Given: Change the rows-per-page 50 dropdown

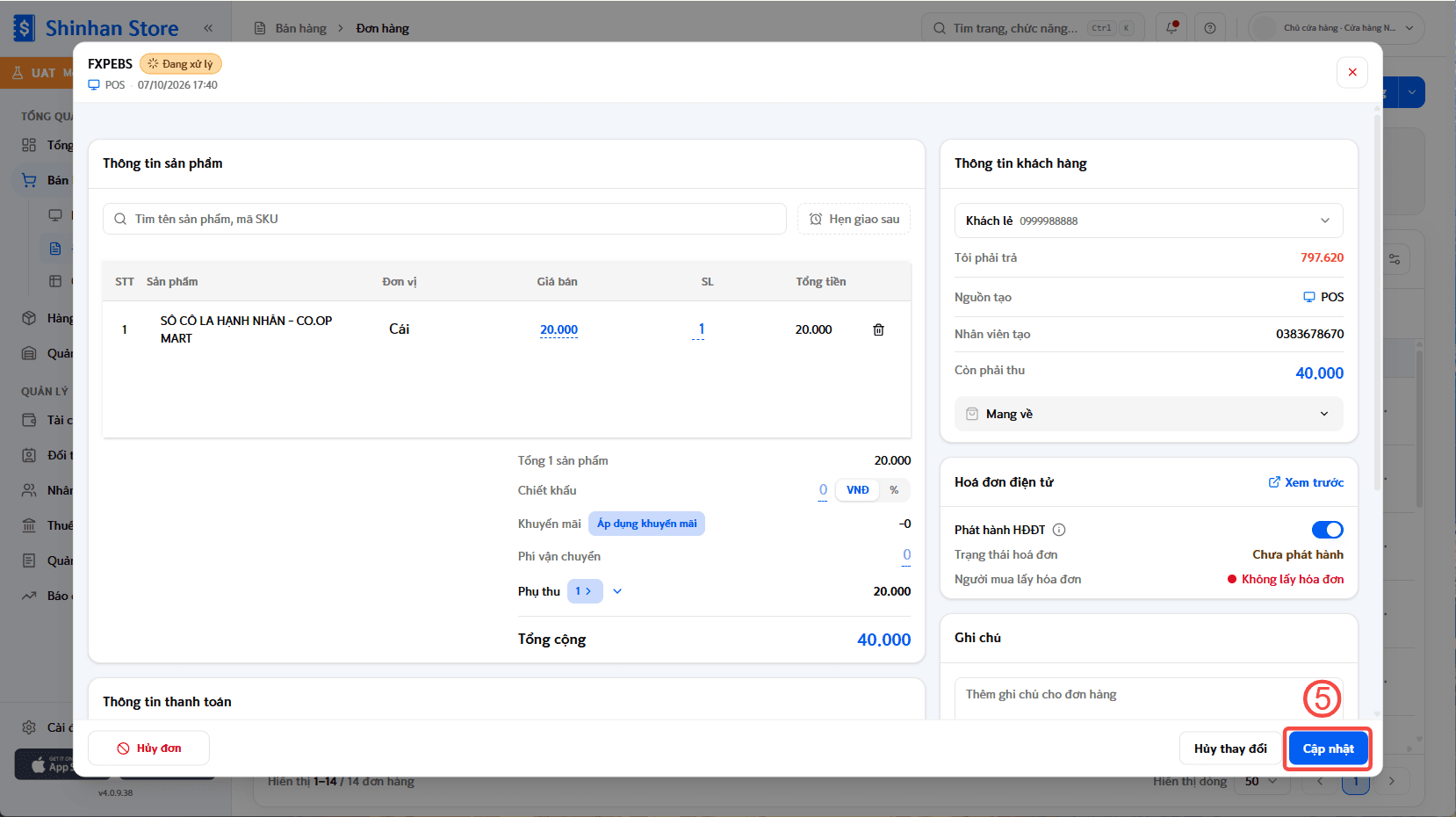Looking at the screenshot, I should (1261, 781).
